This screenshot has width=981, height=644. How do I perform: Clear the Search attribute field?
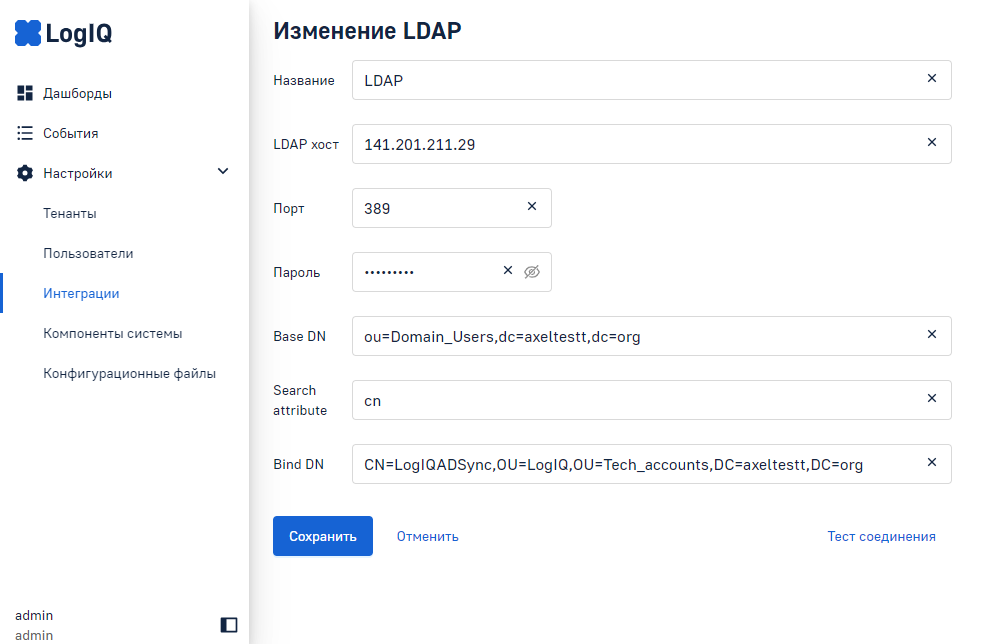pos(932,399)
